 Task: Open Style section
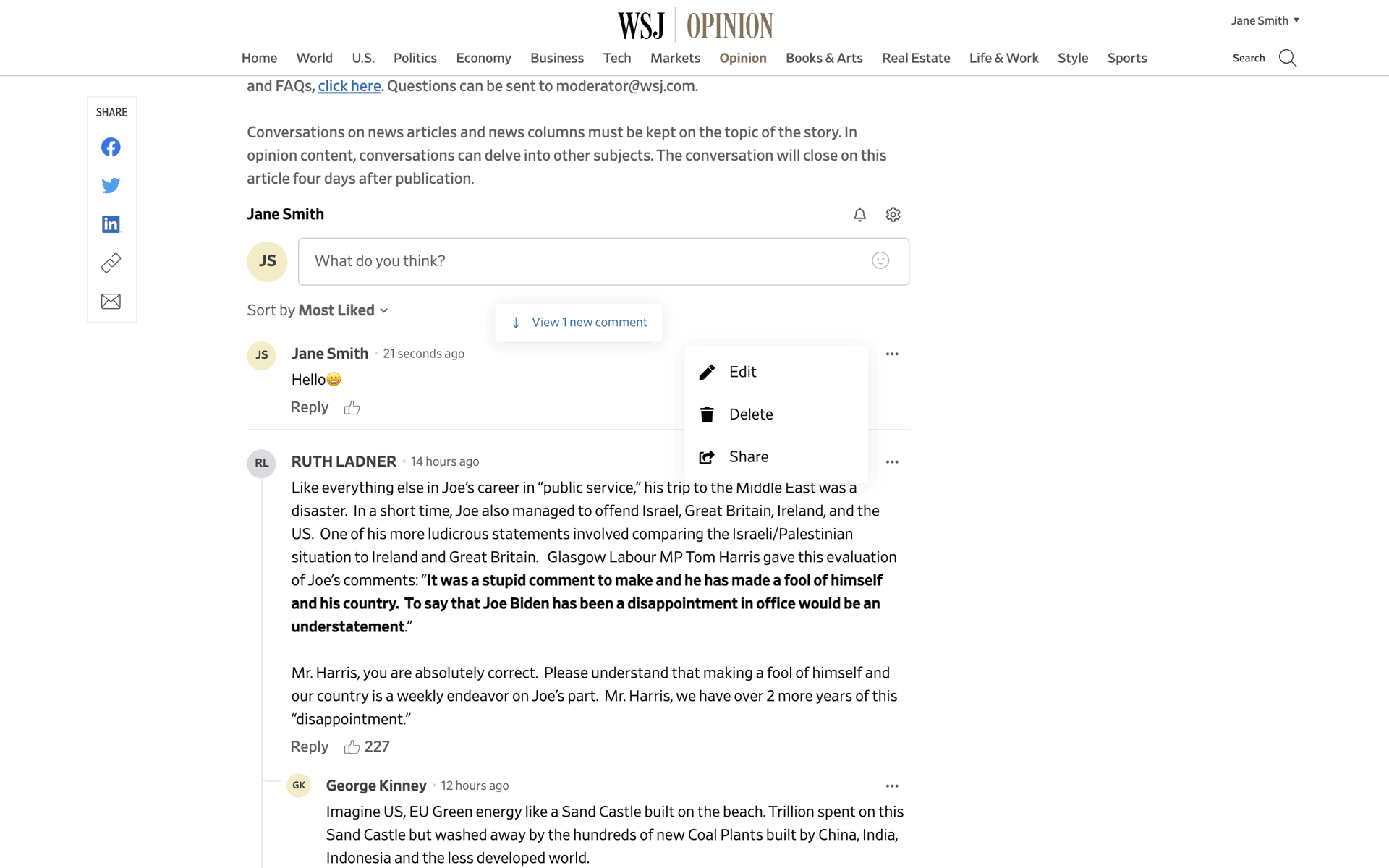click(1072, 58)
